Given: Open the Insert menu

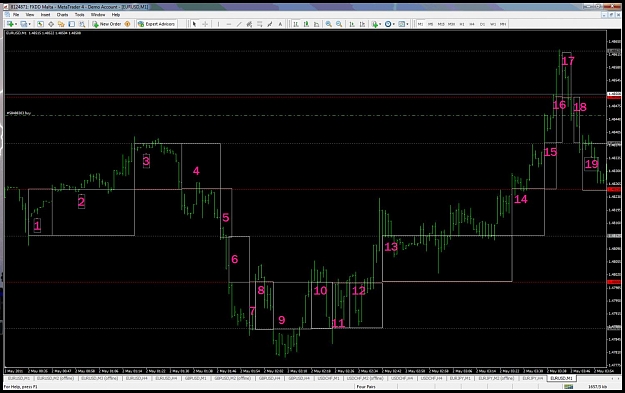Looking at the screenshot, I should [x=45, y=14].
